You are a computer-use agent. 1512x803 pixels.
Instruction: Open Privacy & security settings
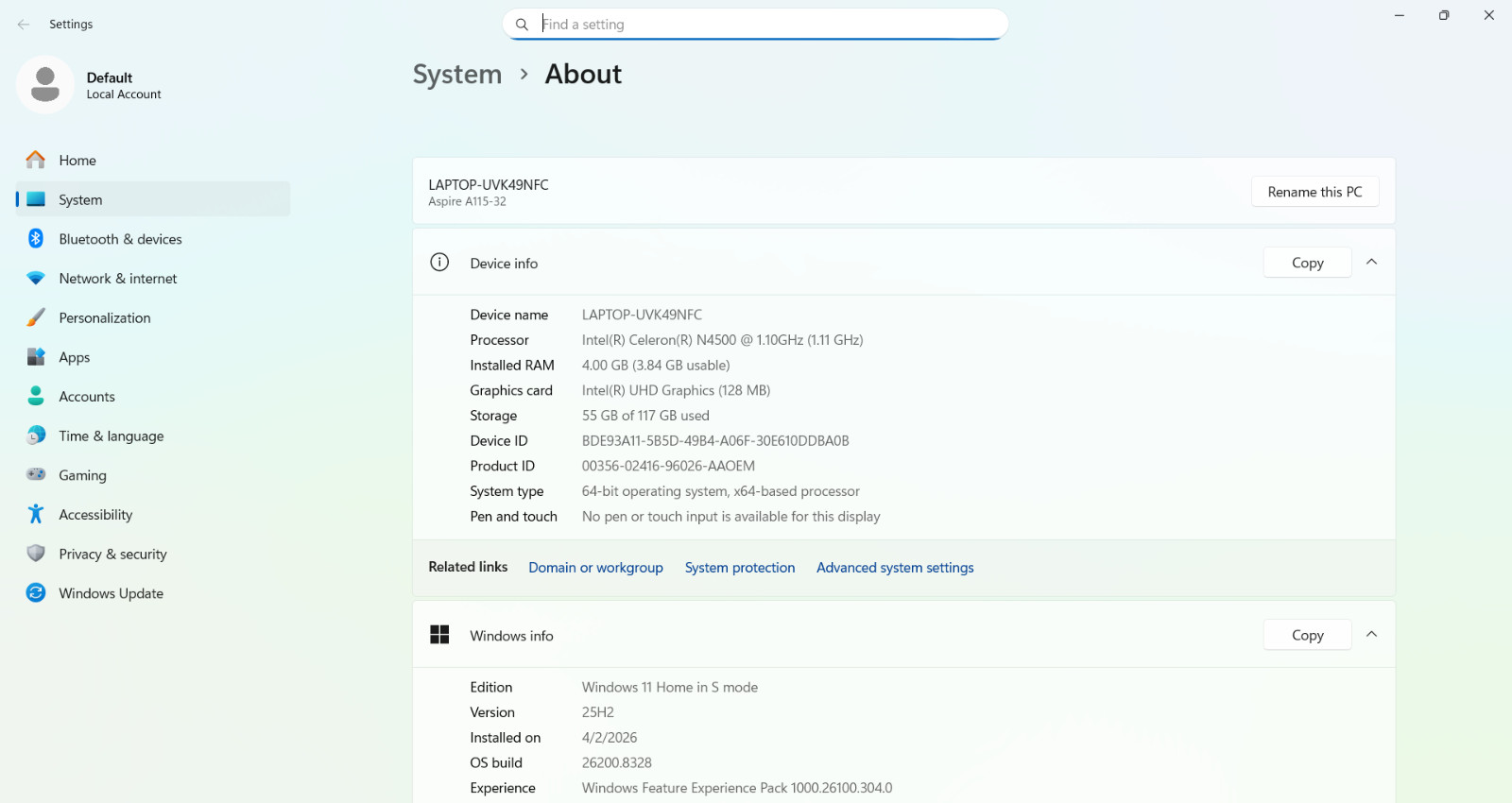(153, 555)
